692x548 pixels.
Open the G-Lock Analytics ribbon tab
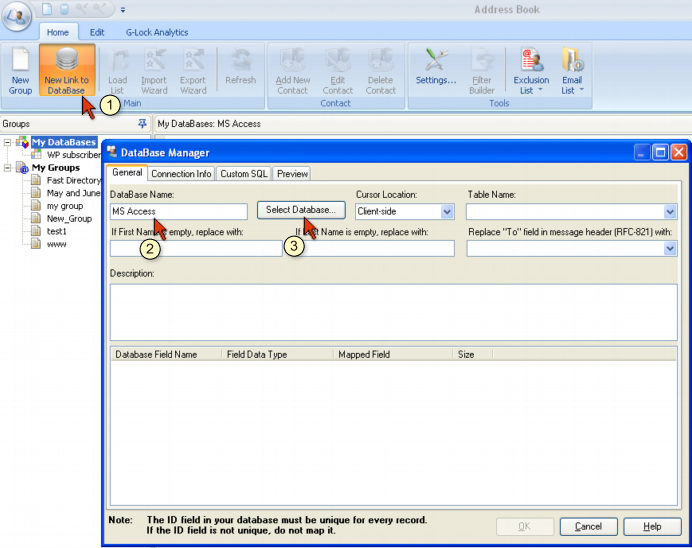click(157, 32)
